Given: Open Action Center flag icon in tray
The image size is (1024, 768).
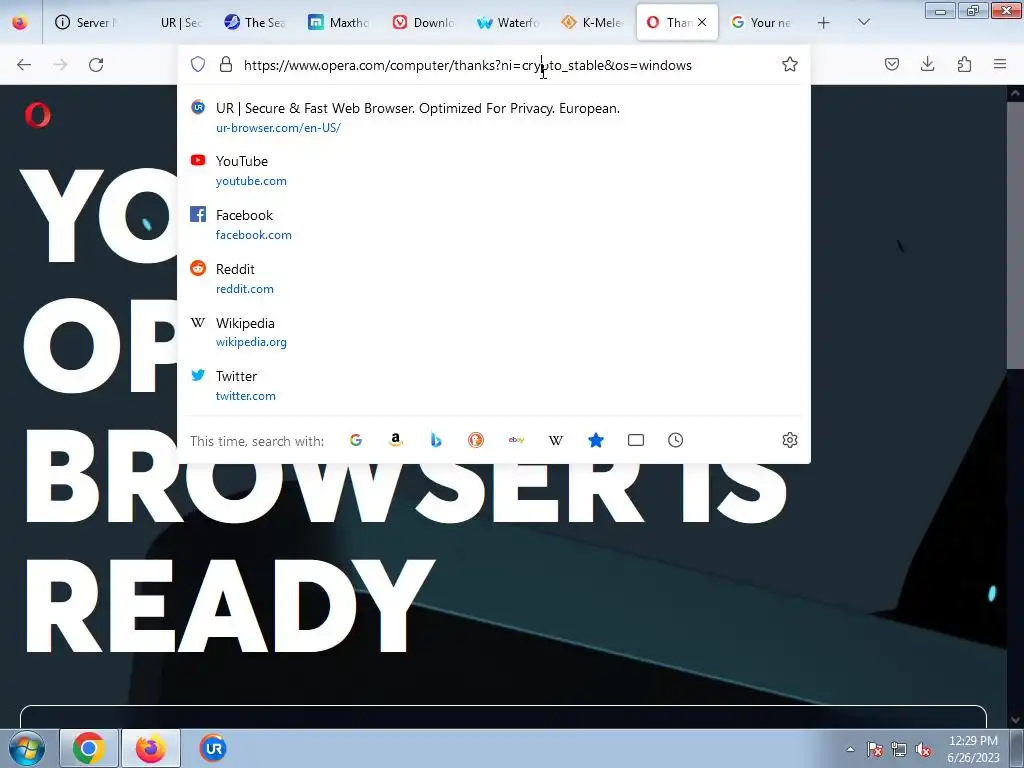Looking at the screenshot, I should pos(875,749).
